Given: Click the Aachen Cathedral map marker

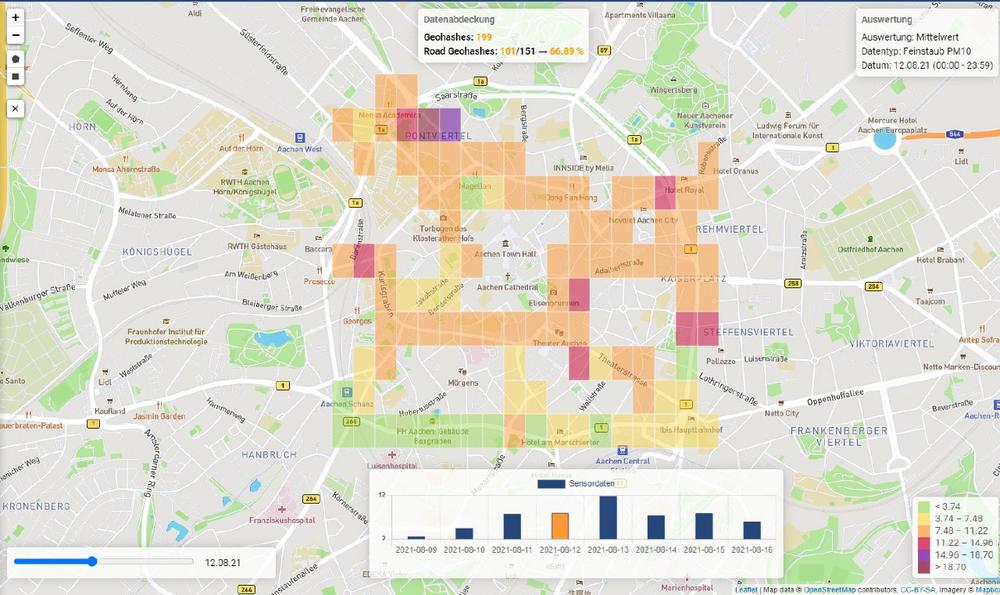Looking at the screenshot, I should pyautogui.click(x=508, y=276).
